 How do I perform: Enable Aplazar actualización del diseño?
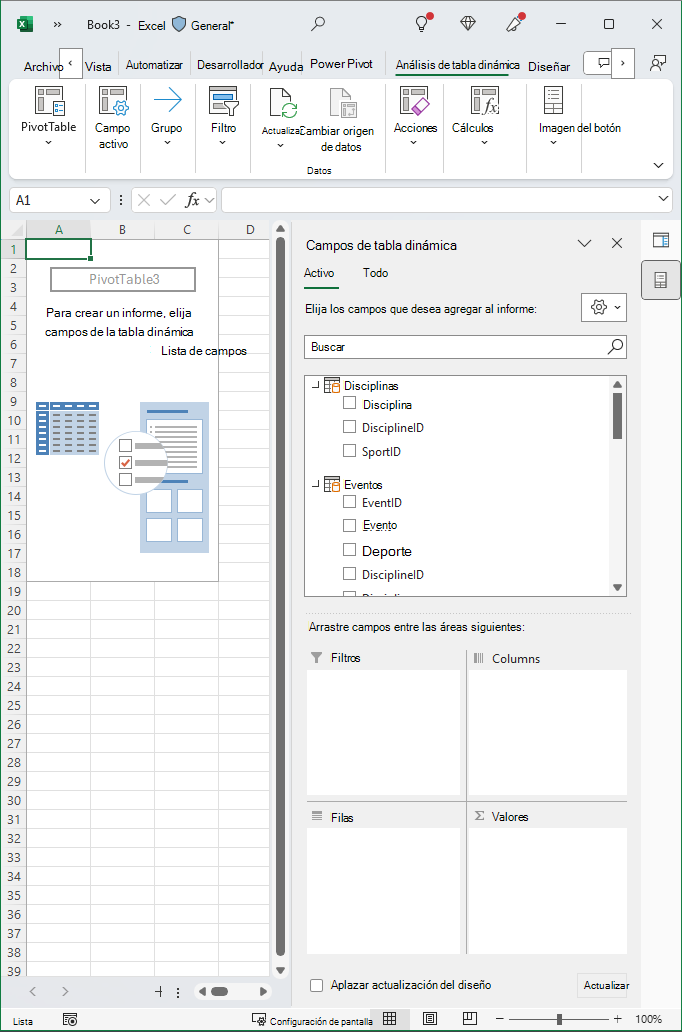[x=317, y=985]
